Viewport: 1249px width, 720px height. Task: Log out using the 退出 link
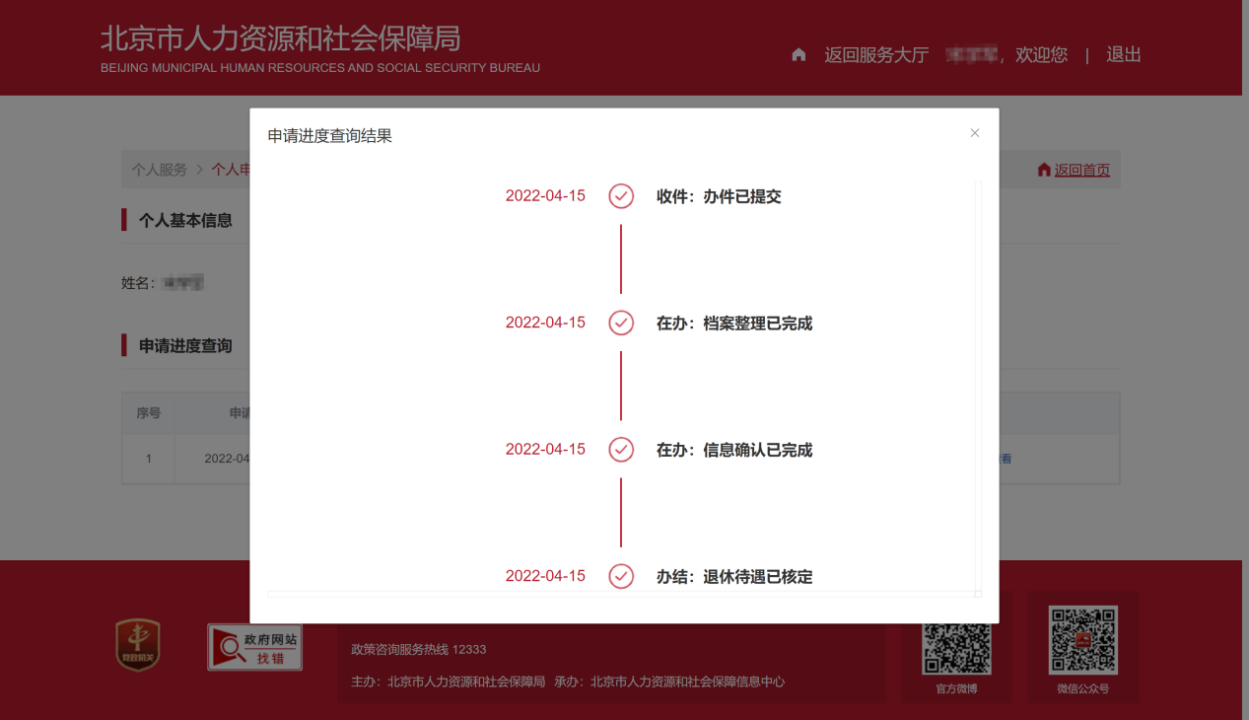[x=1123, y=55]
